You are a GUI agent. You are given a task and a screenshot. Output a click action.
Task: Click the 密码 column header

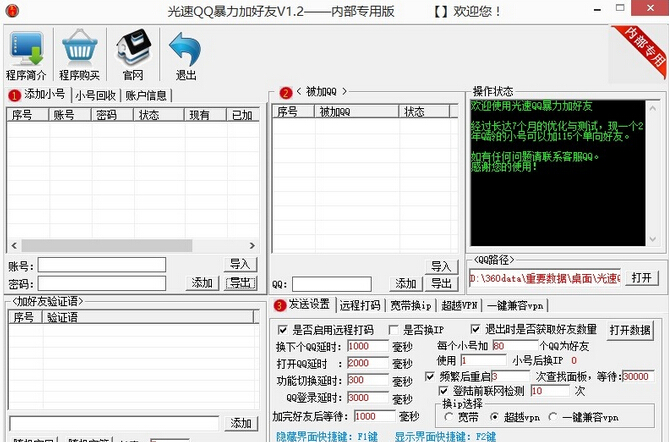pyautogui.click(x=113, y=115)
